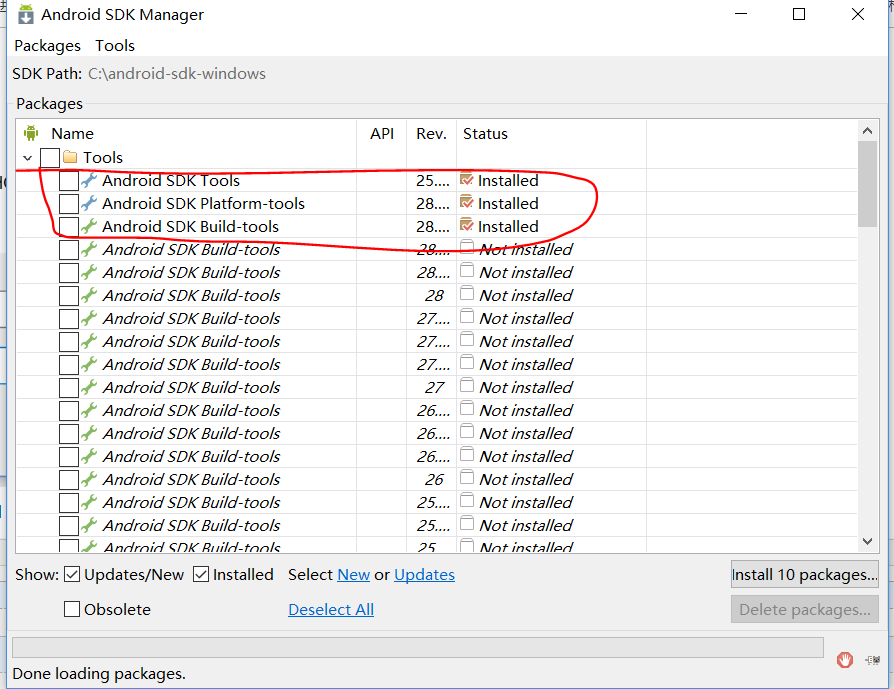Image resolution: width=894 pixels, height=689 pixels.
Task: Click the Android SDK Manager title bar icon
Action: coord(26,14)
